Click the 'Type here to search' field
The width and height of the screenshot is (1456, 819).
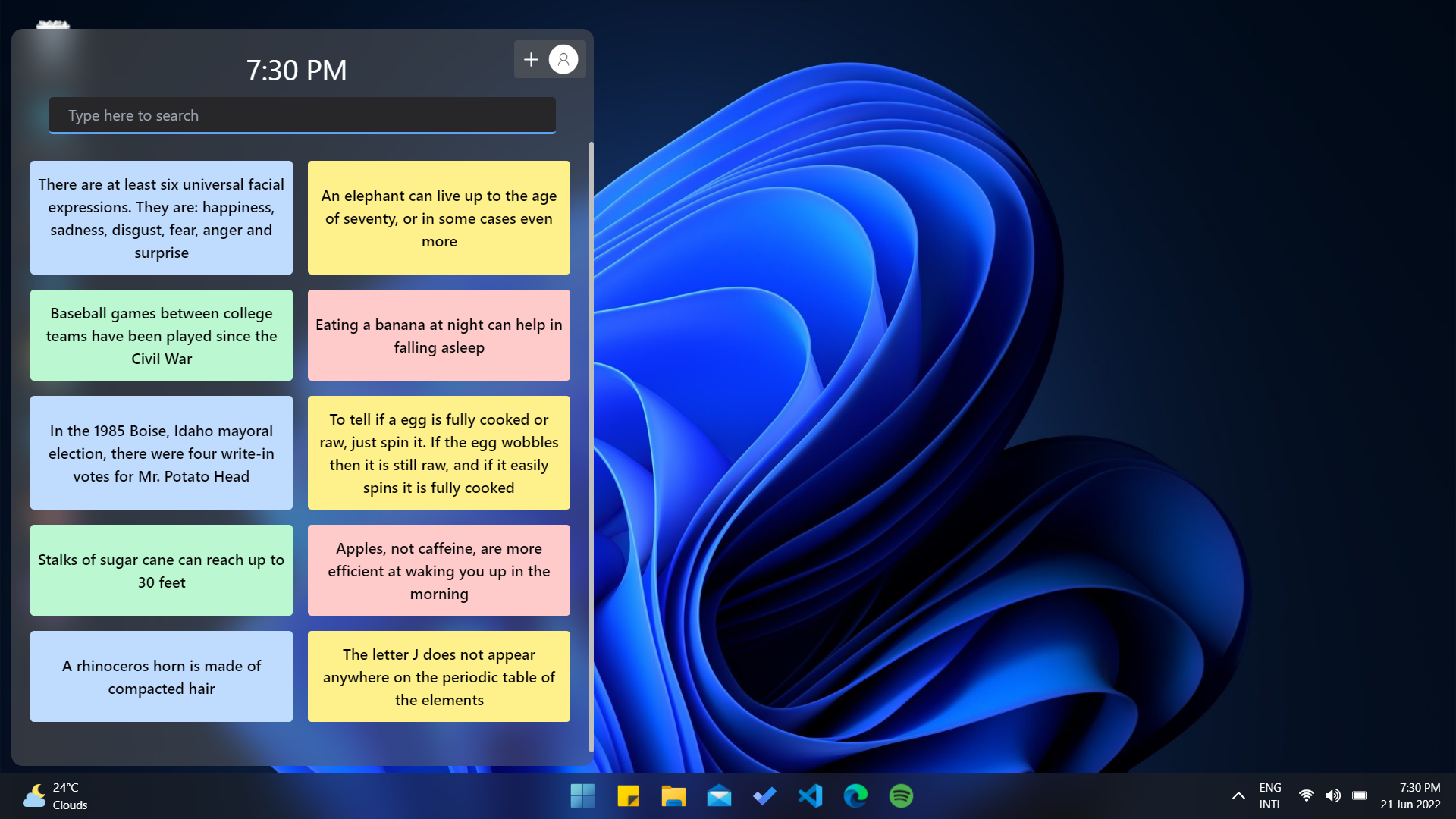coord(302,115)
